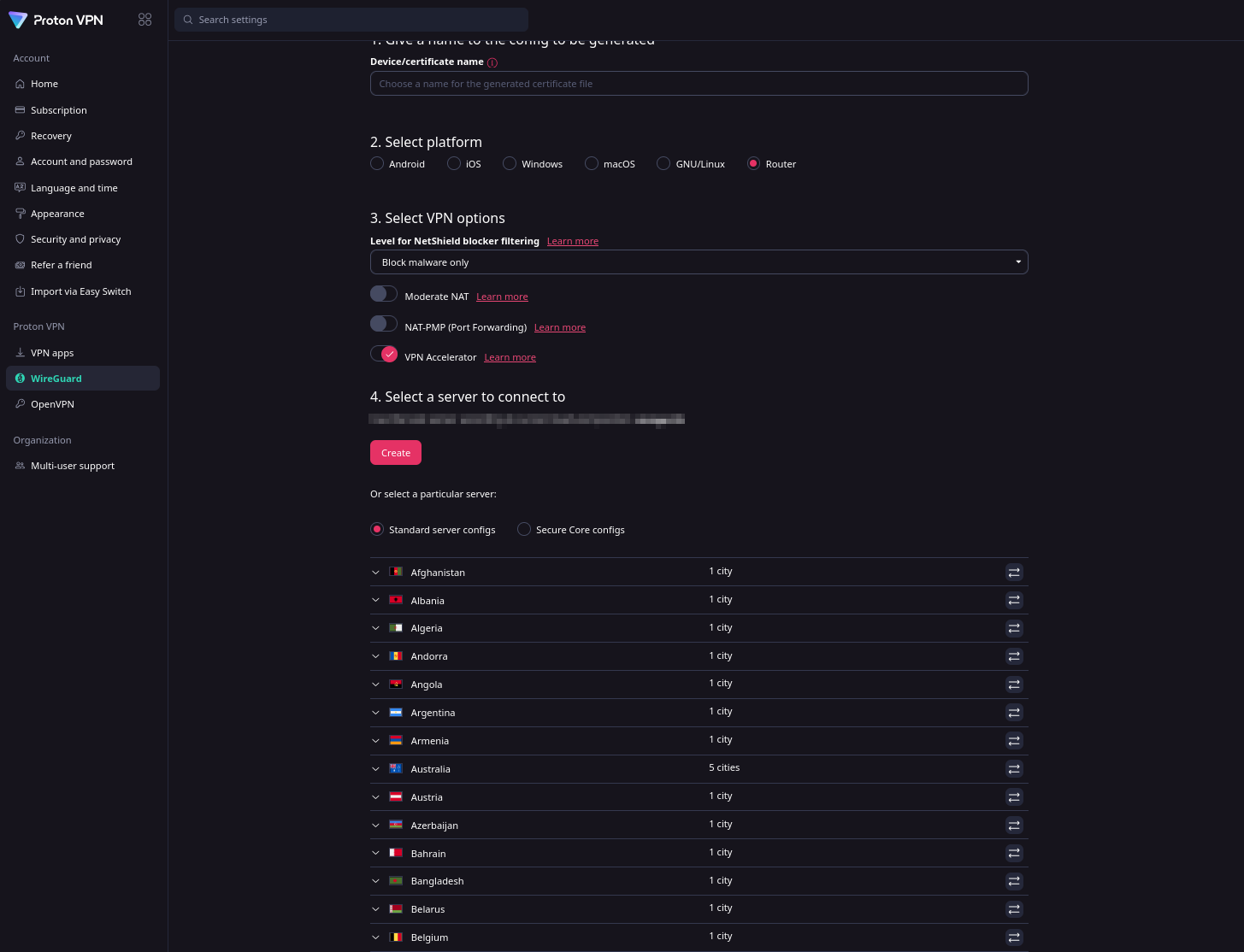Click the Proton VPN logo

(56, 20)
